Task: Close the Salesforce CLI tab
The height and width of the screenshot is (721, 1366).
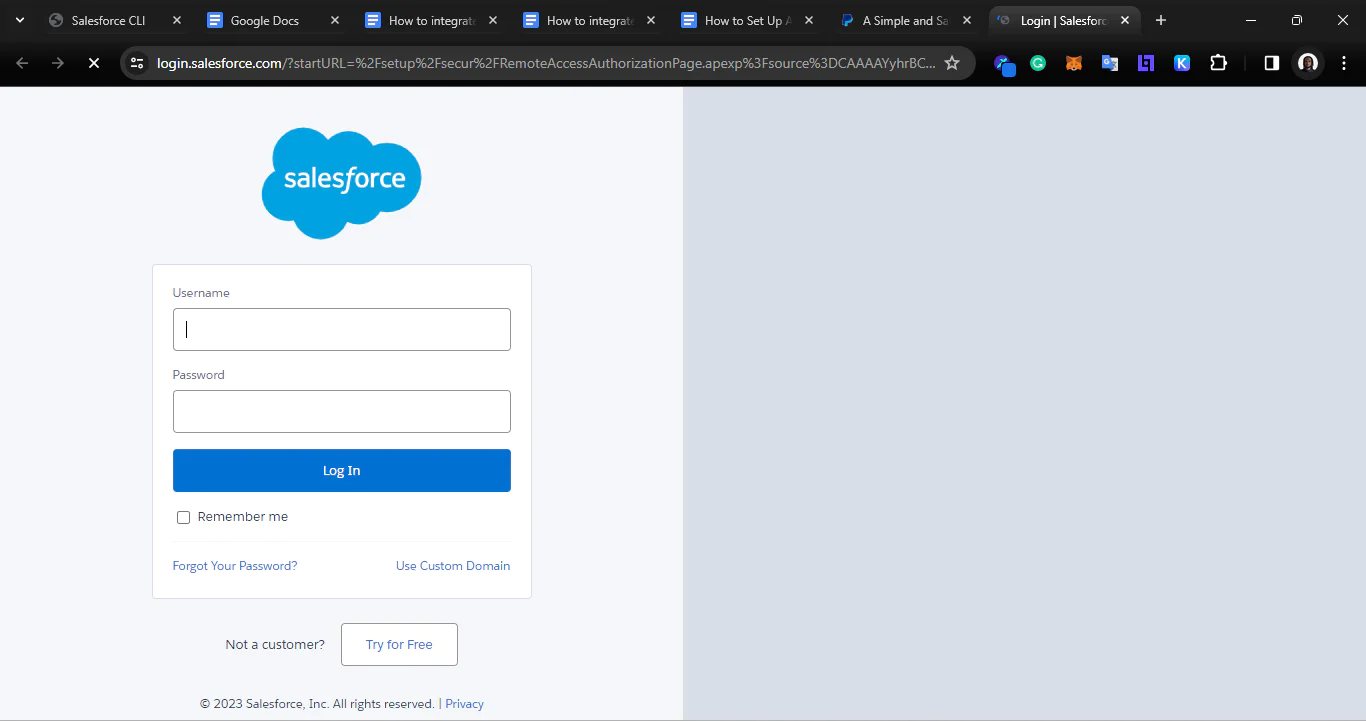Action: (177, 20)
